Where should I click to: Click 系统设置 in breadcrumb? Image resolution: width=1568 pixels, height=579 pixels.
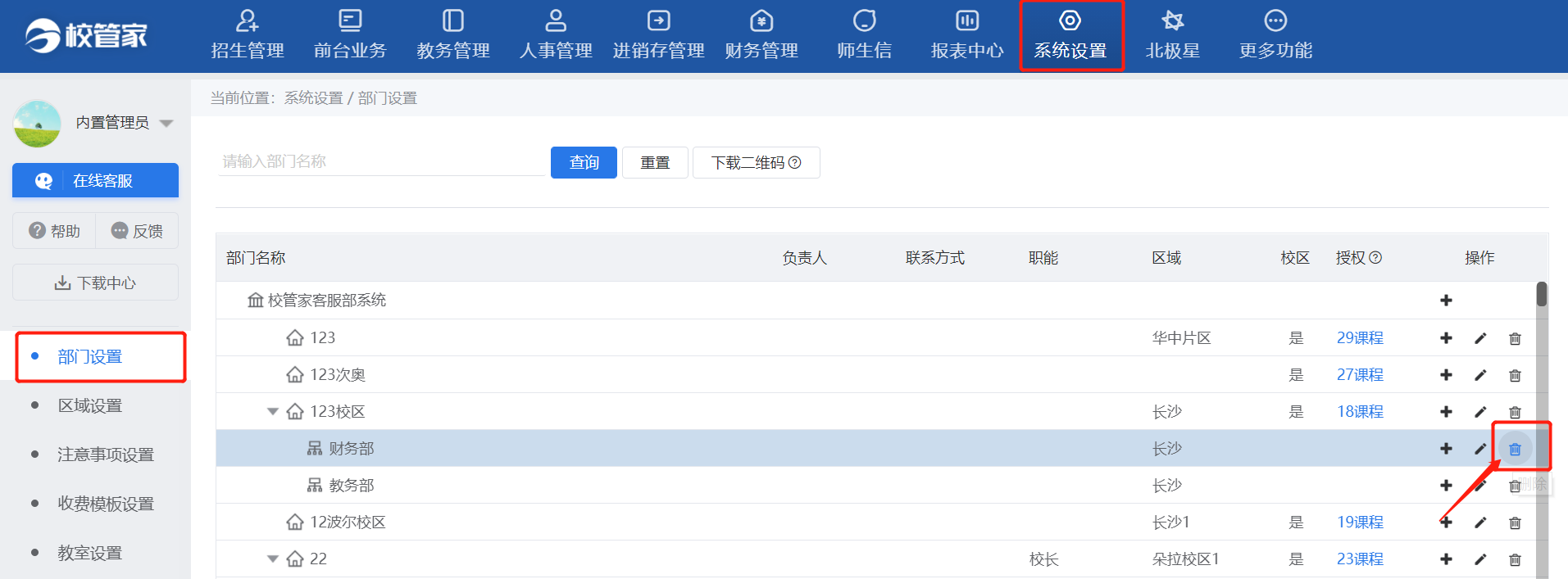313,98
